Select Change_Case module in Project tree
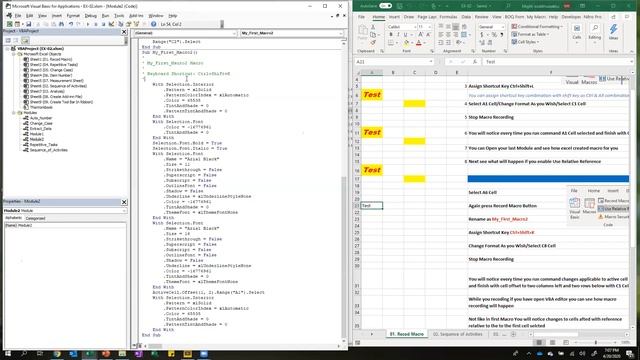Image resolution: width=640 pixels, height=360 pixels. tap(41, 123)
